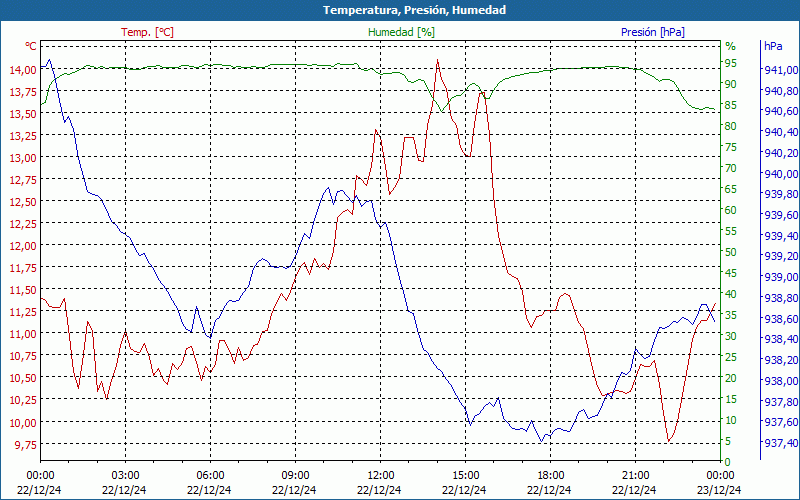This screenshot has height=500, width=800.
Task: Click 11,00 on the temperature axis
Action: coord(23,334)
